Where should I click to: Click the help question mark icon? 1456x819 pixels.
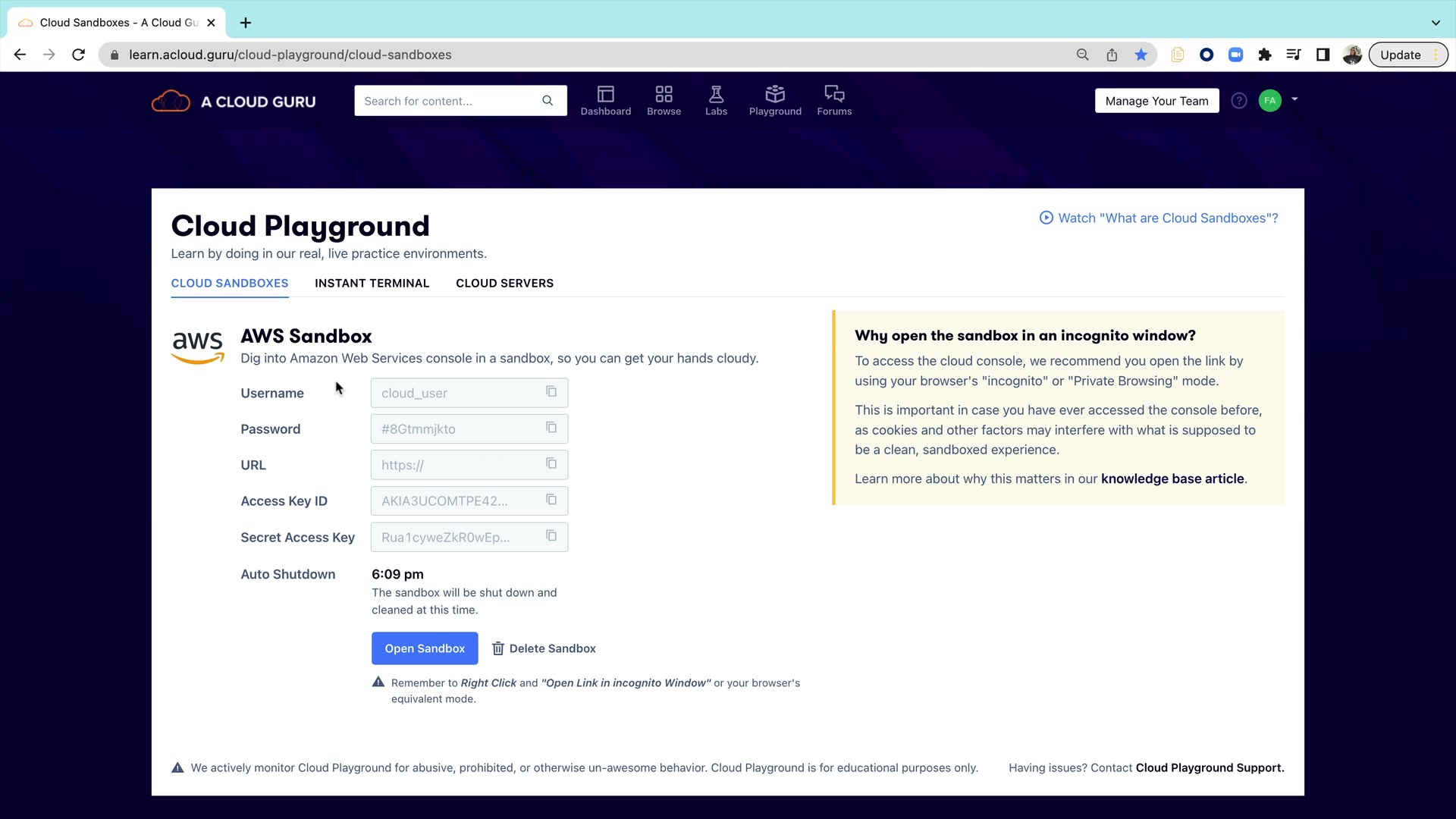click(1239, 101)
